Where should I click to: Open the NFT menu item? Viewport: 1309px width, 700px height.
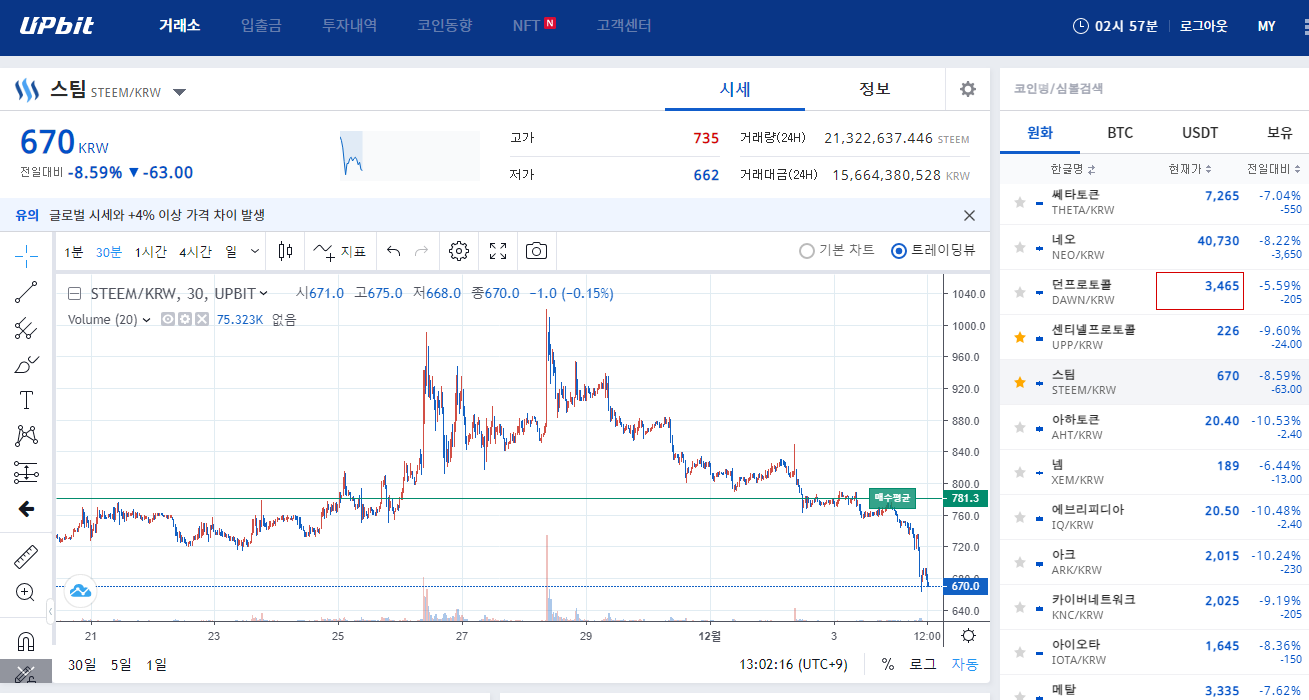tap(534, 26)
